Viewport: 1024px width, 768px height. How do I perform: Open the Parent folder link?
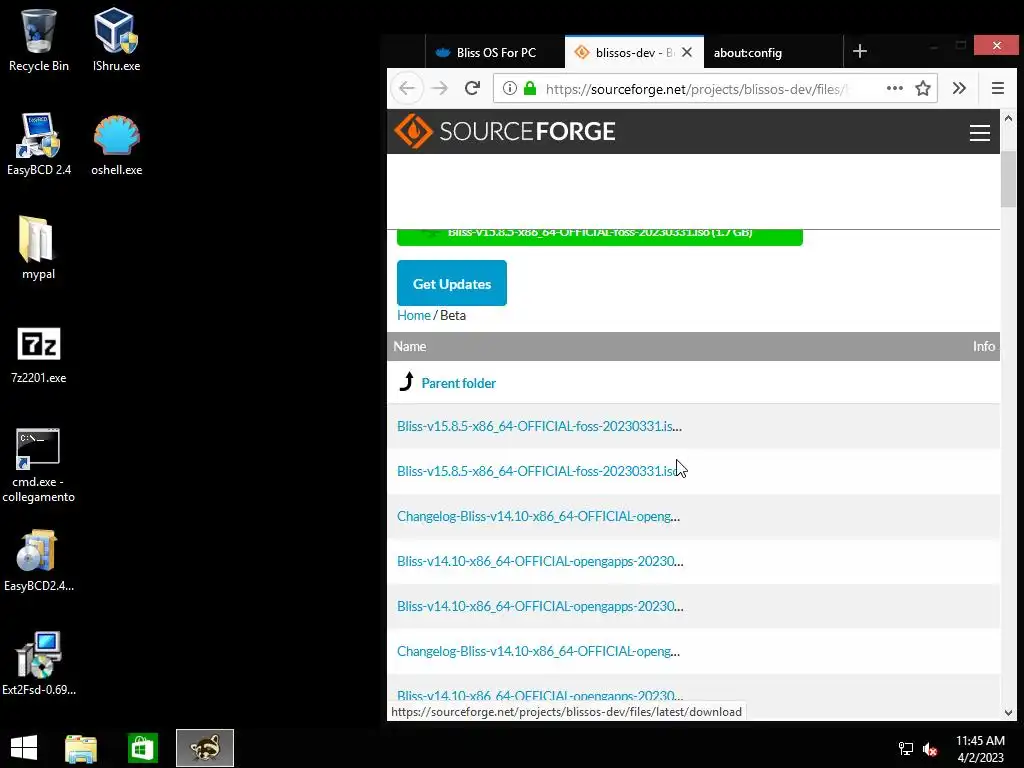(458, 383)
